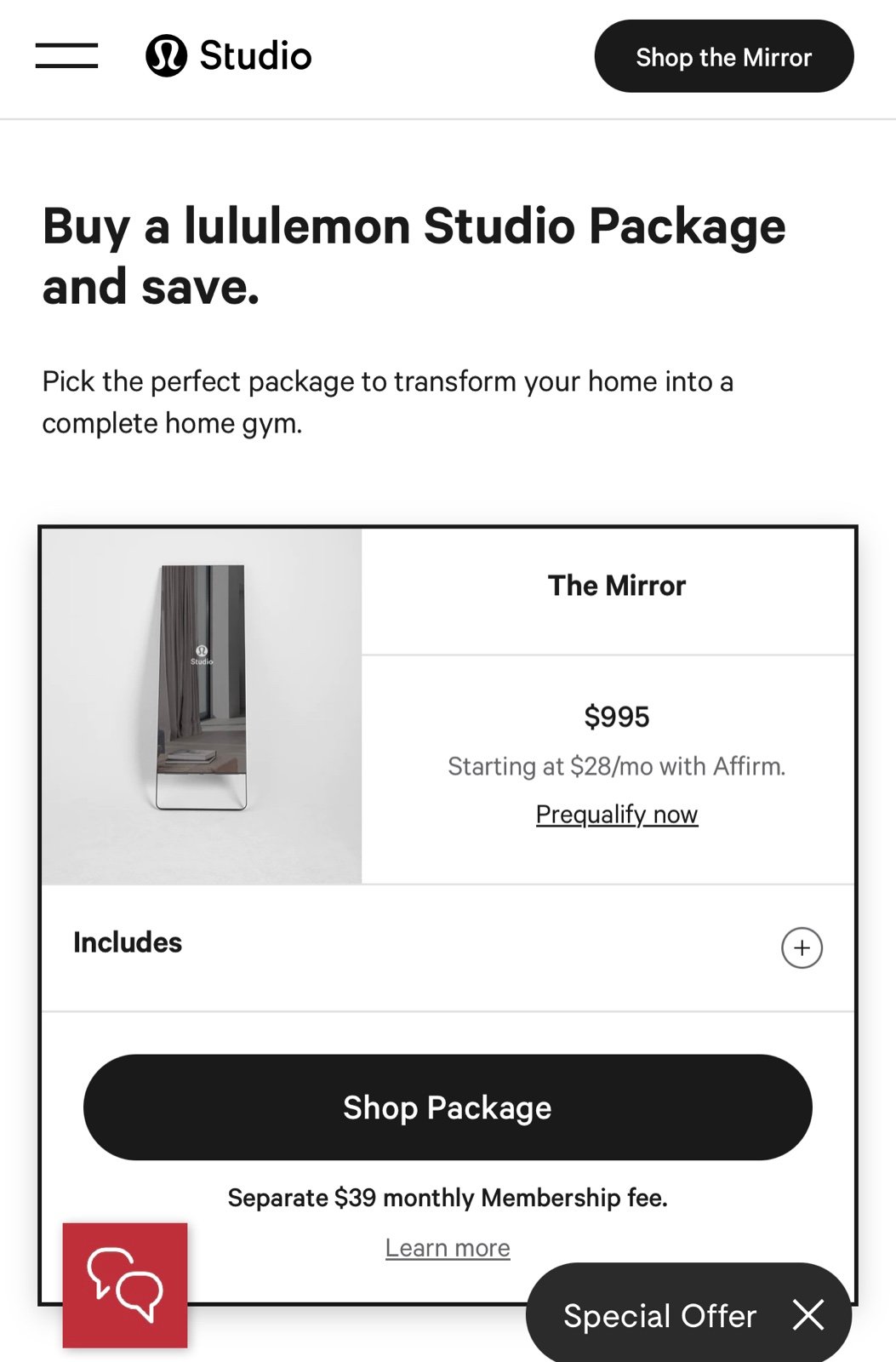The height and width of the screenshot is (1362, 896).
Task: Click the Affirm financing text
Action: pos(617,766)
